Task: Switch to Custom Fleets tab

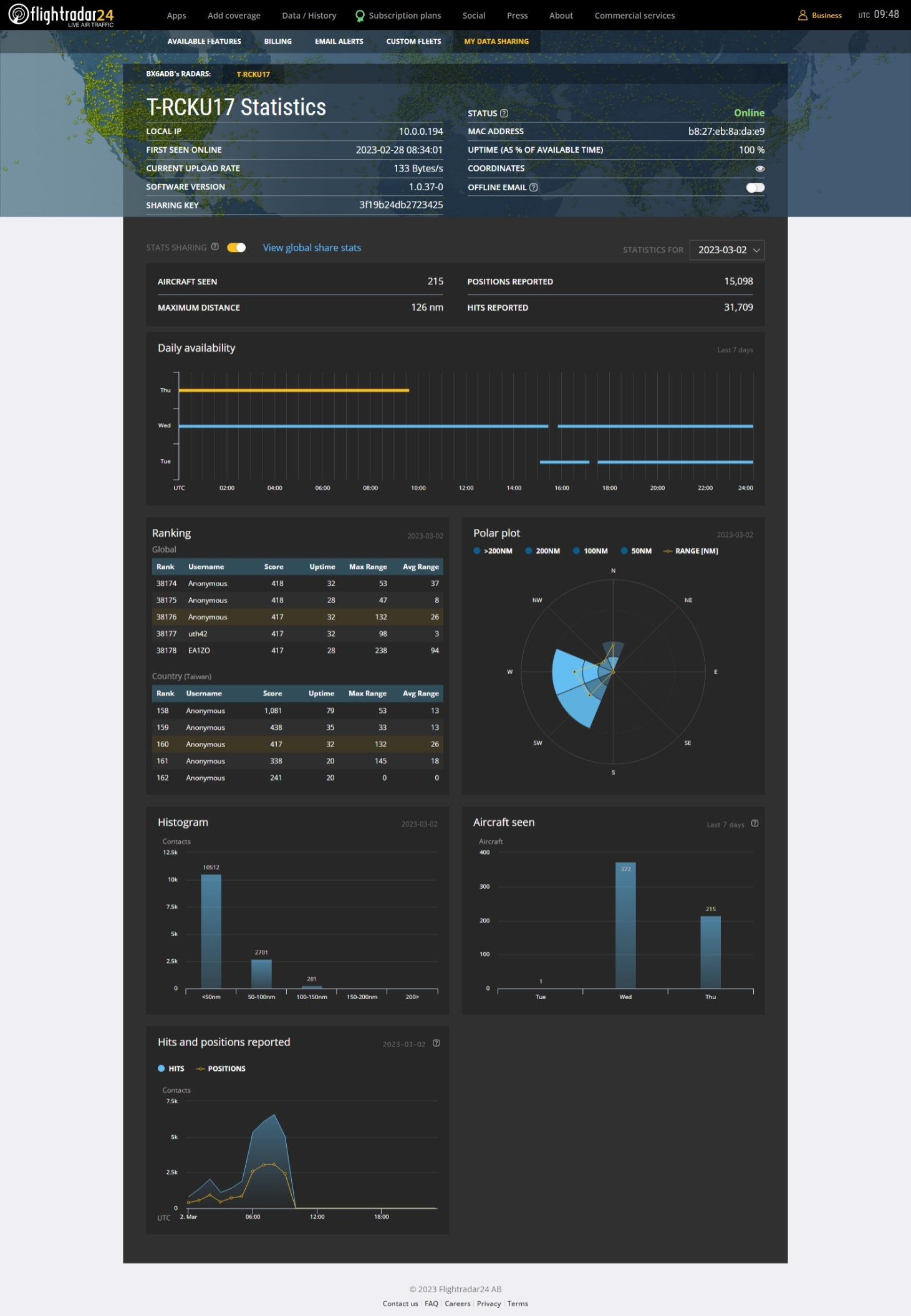Action: [413, 42]
